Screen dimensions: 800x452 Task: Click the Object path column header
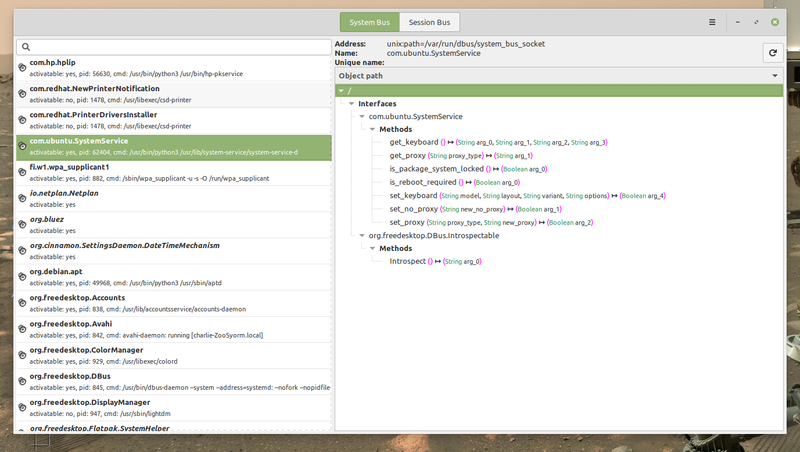[x=559, y=76]
